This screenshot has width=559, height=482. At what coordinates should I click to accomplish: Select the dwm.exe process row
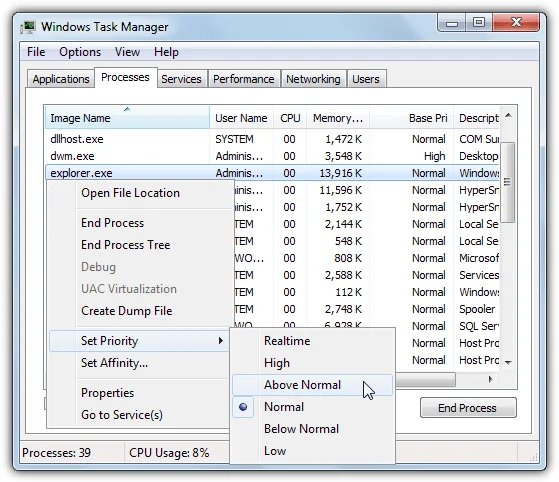(272, 156)
